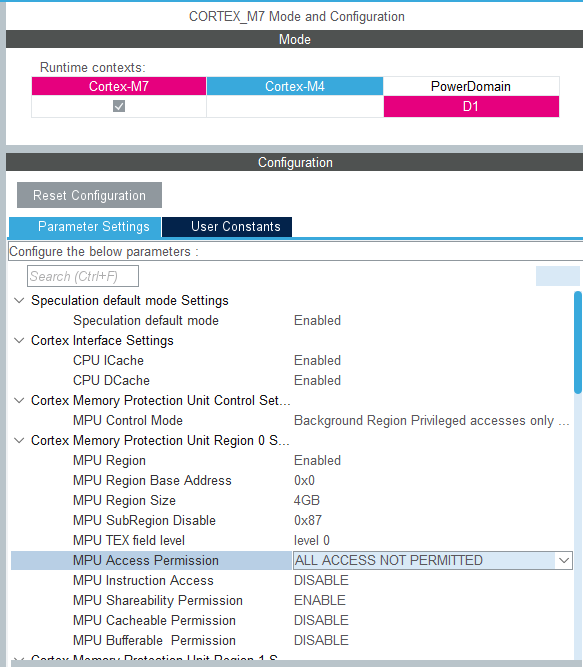Screen dimensions: 583x667
Task: Click the D1 PowerDomain cell
Action: pyautogui.click(x=471, y=106)
